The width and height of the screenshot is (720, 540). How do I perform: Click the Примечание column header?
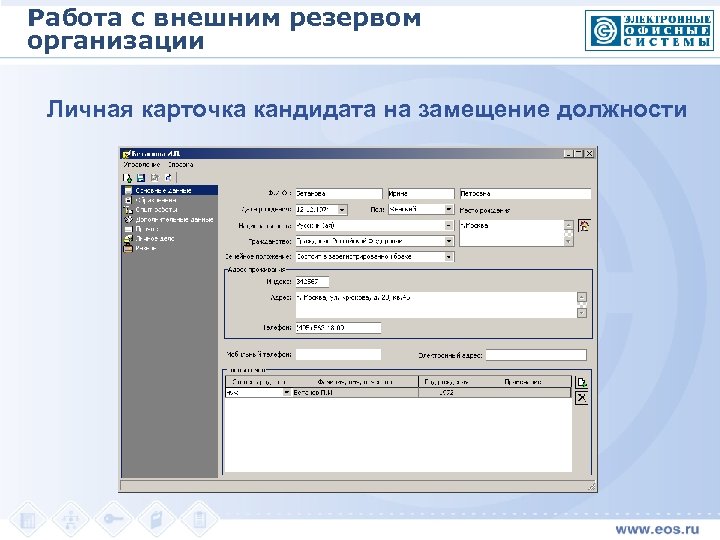point(523,382)
